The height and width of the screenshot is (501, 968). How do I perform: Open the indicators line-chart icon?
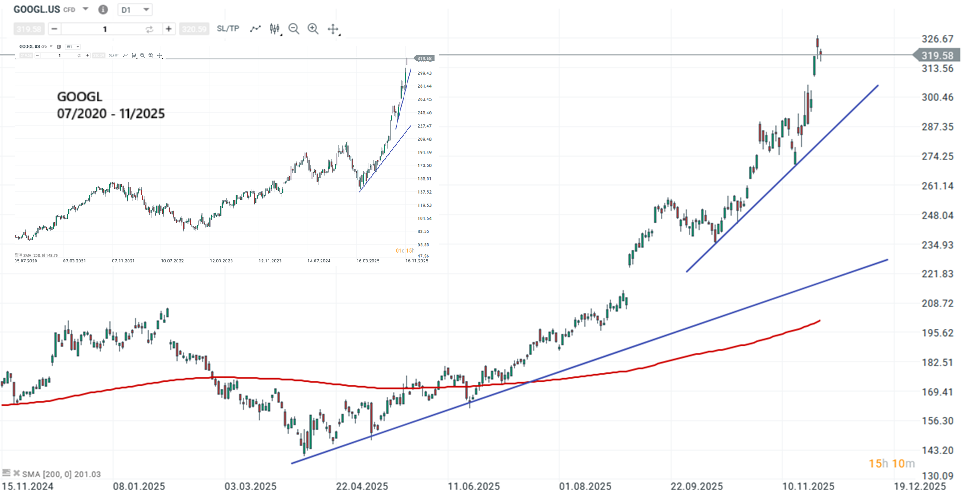[255, 29]
